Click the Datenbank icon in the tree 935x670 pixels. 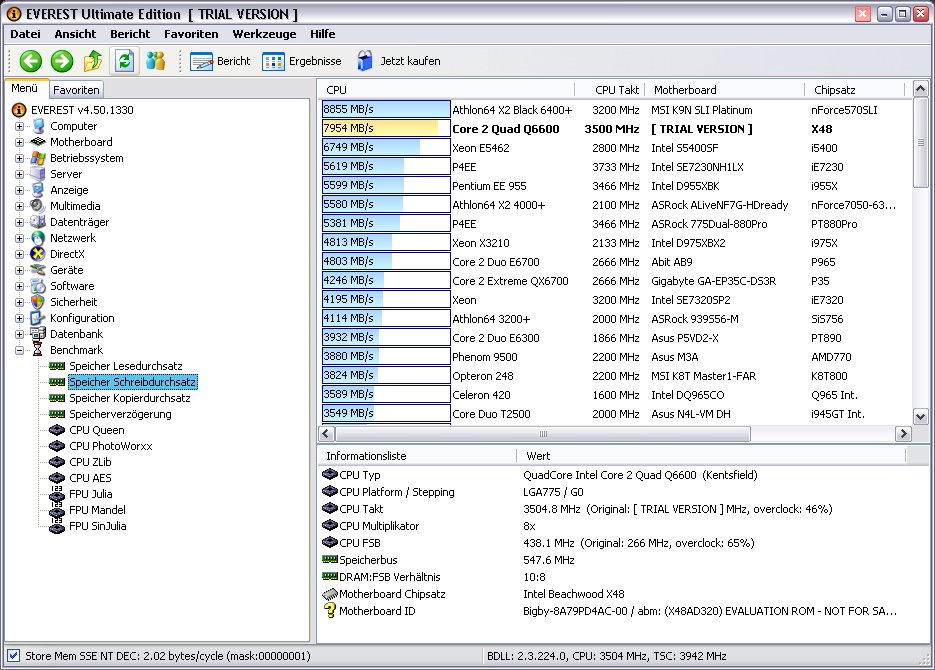38,334
